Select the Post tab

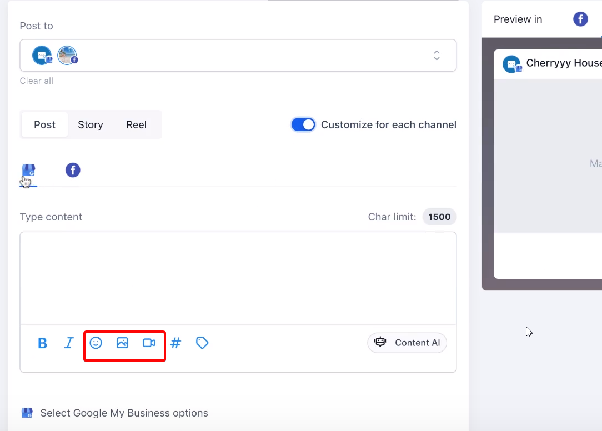coord(45,125)
